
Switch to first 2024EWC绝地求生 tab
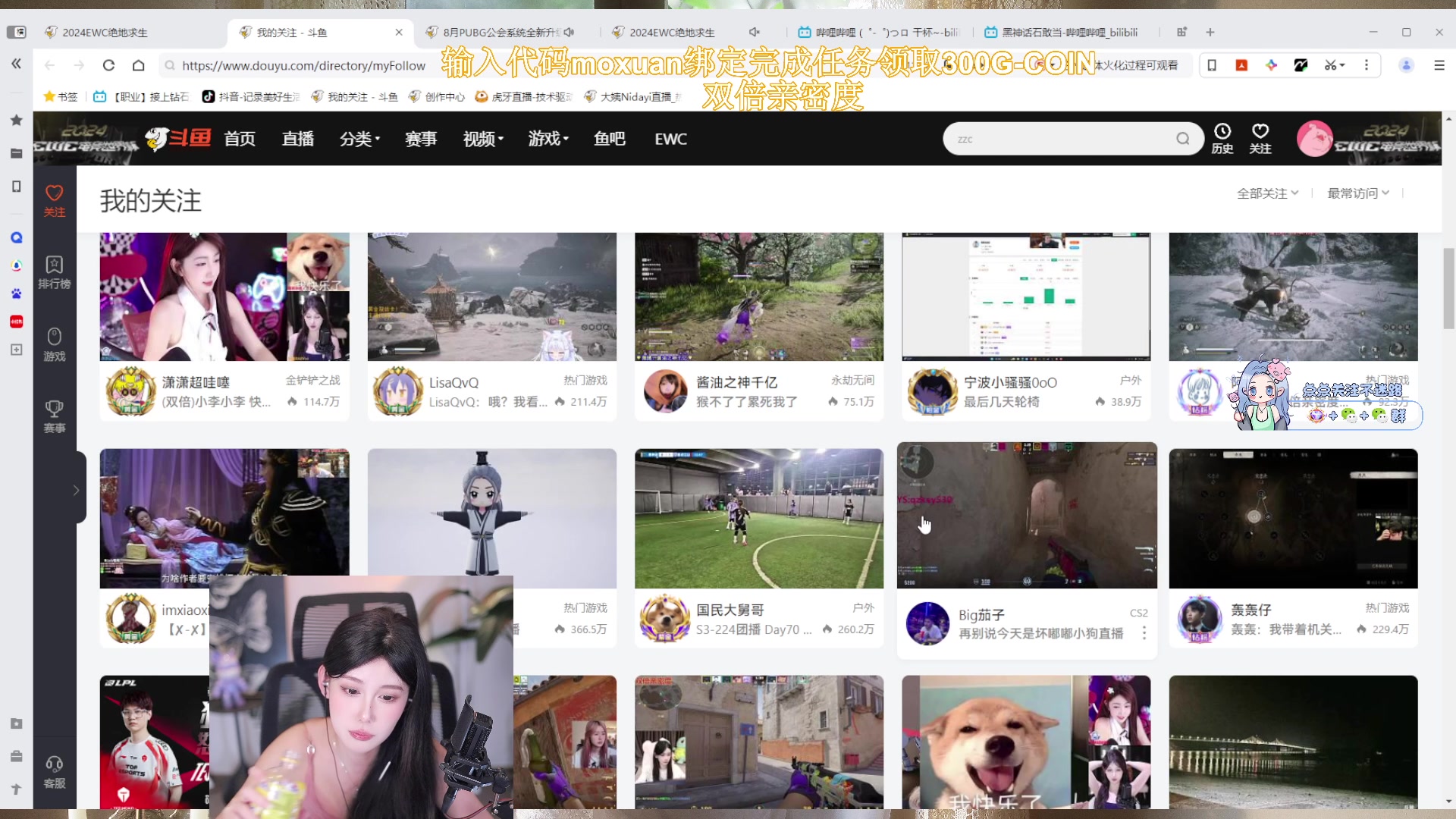tap(105, 32)
